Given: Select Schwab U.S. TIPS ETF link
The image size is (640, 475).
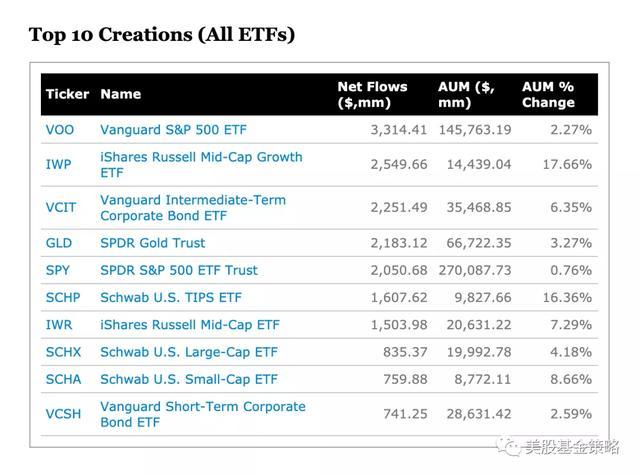Looking at the screenshot, I should 170,297.
